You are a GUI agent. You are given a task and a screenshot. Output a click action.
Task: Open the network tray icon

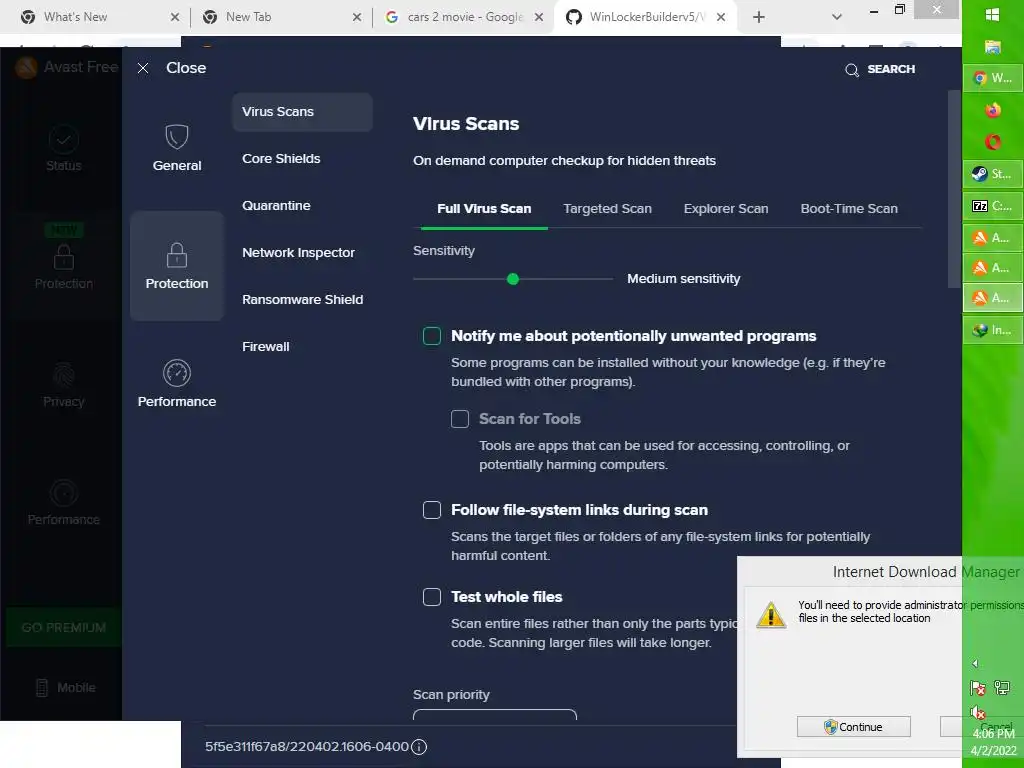click(1002, 687)
